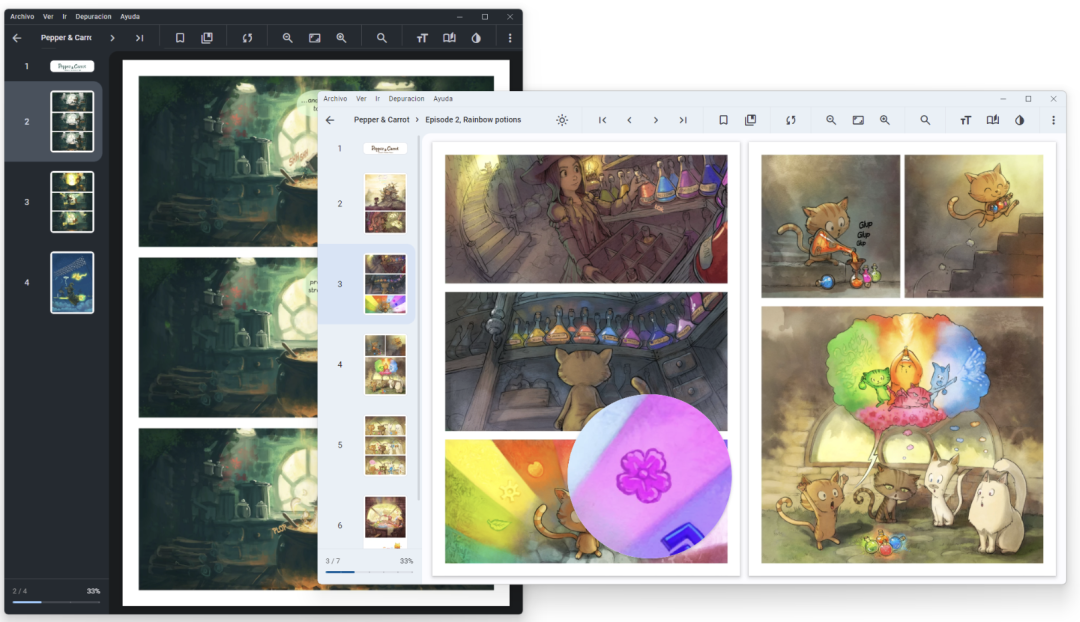Open search in front window toolbar
1080x622 pixels.
[925, 120]
